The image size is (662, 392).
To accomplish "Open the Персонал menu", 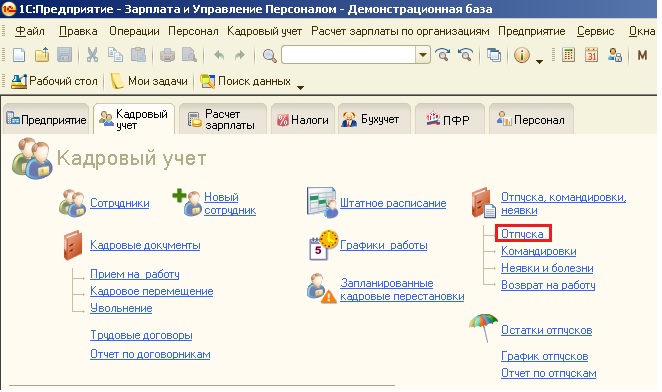I will click(x=193, y=31).
